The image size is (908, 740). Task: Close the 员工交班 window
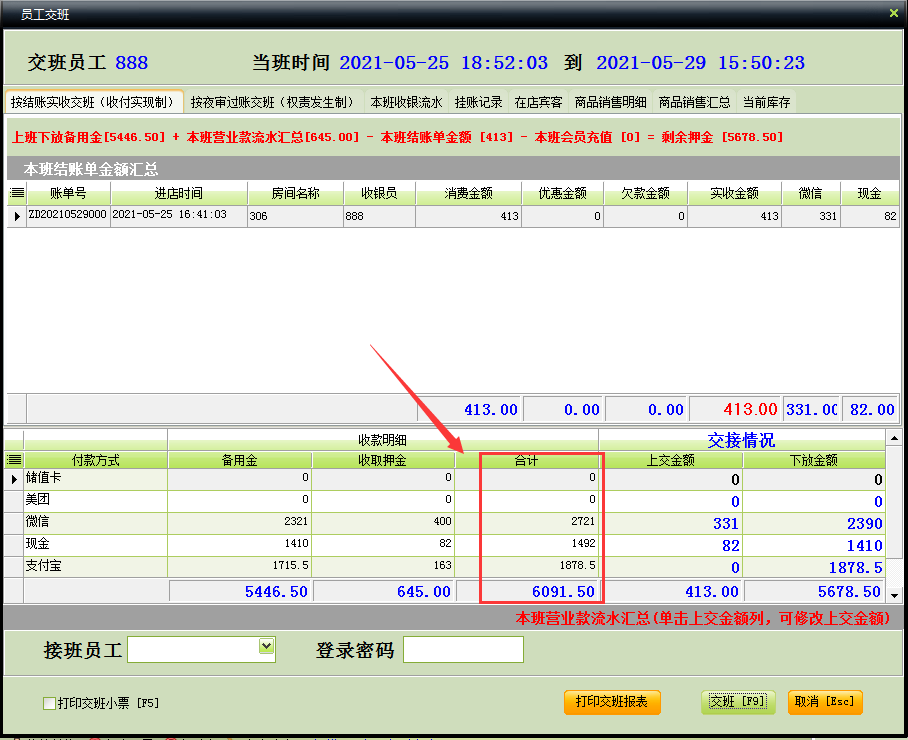point(894,13)
